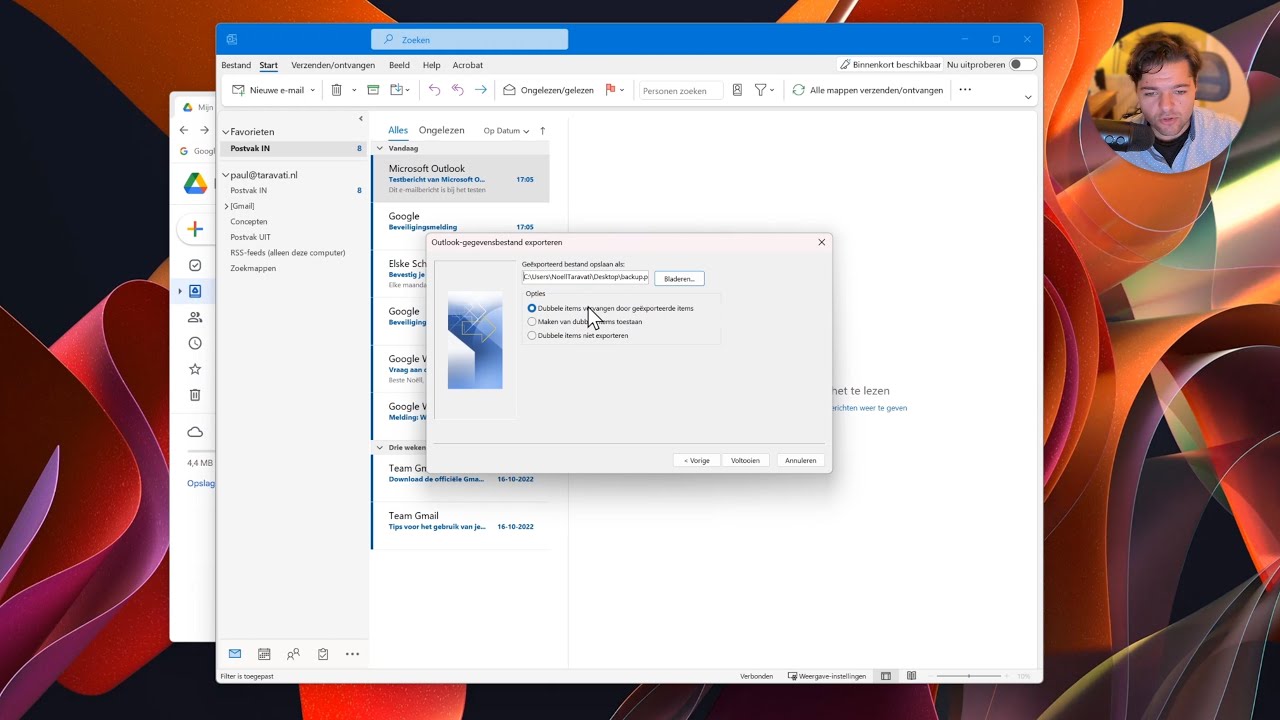Open the Concepten folder
Screen dimensions: 1280x720
point(249,222)
